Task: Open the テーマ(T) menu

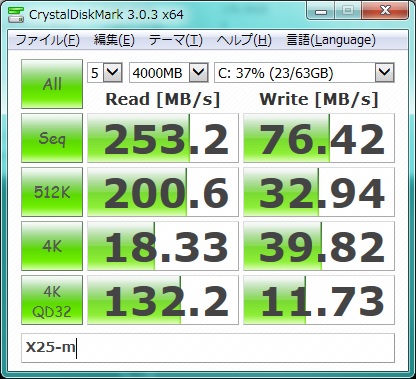Action: [175, 40]
